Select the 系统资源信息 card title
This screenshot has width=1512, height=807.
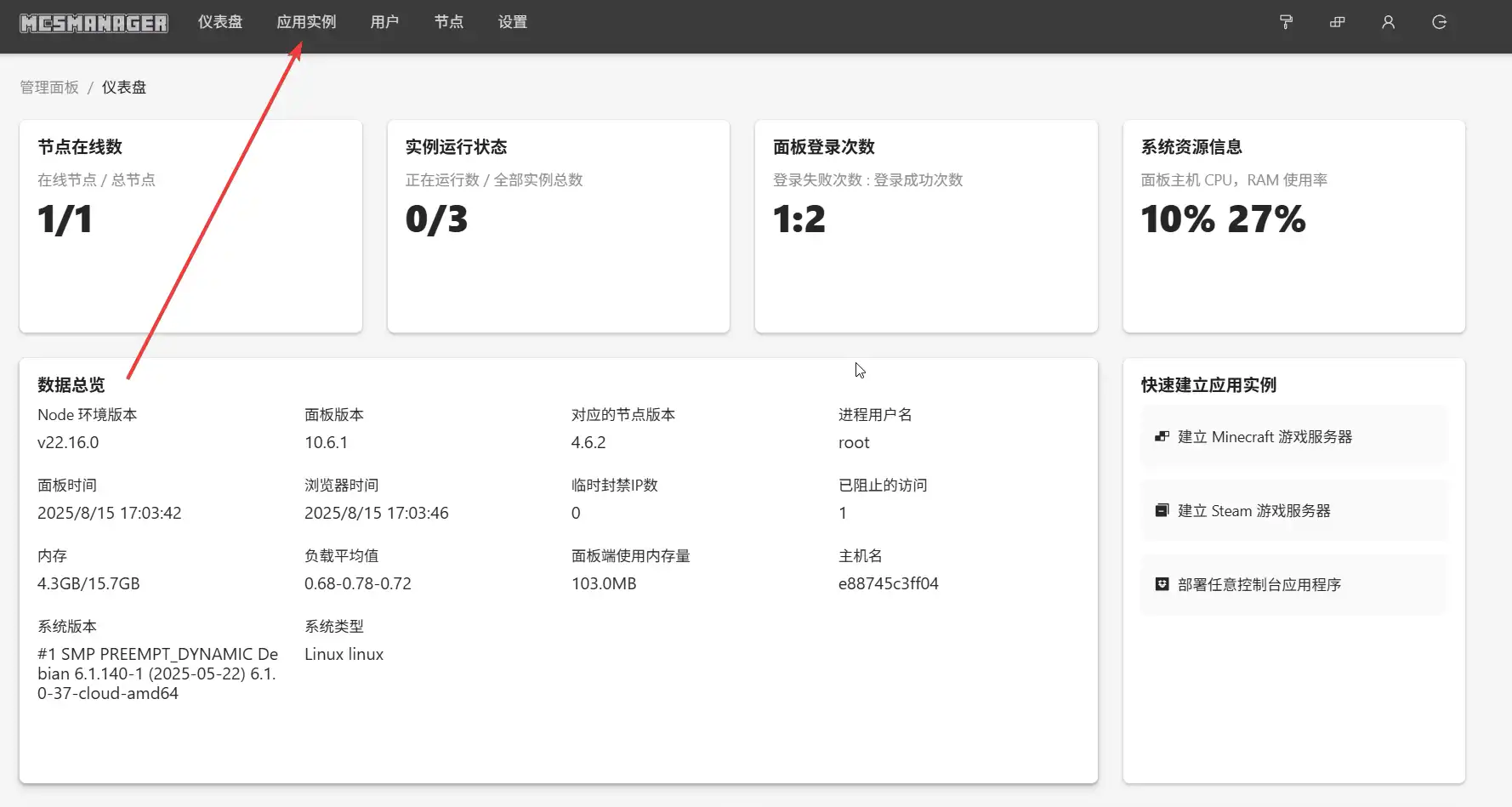click(x=1191, y=147)
